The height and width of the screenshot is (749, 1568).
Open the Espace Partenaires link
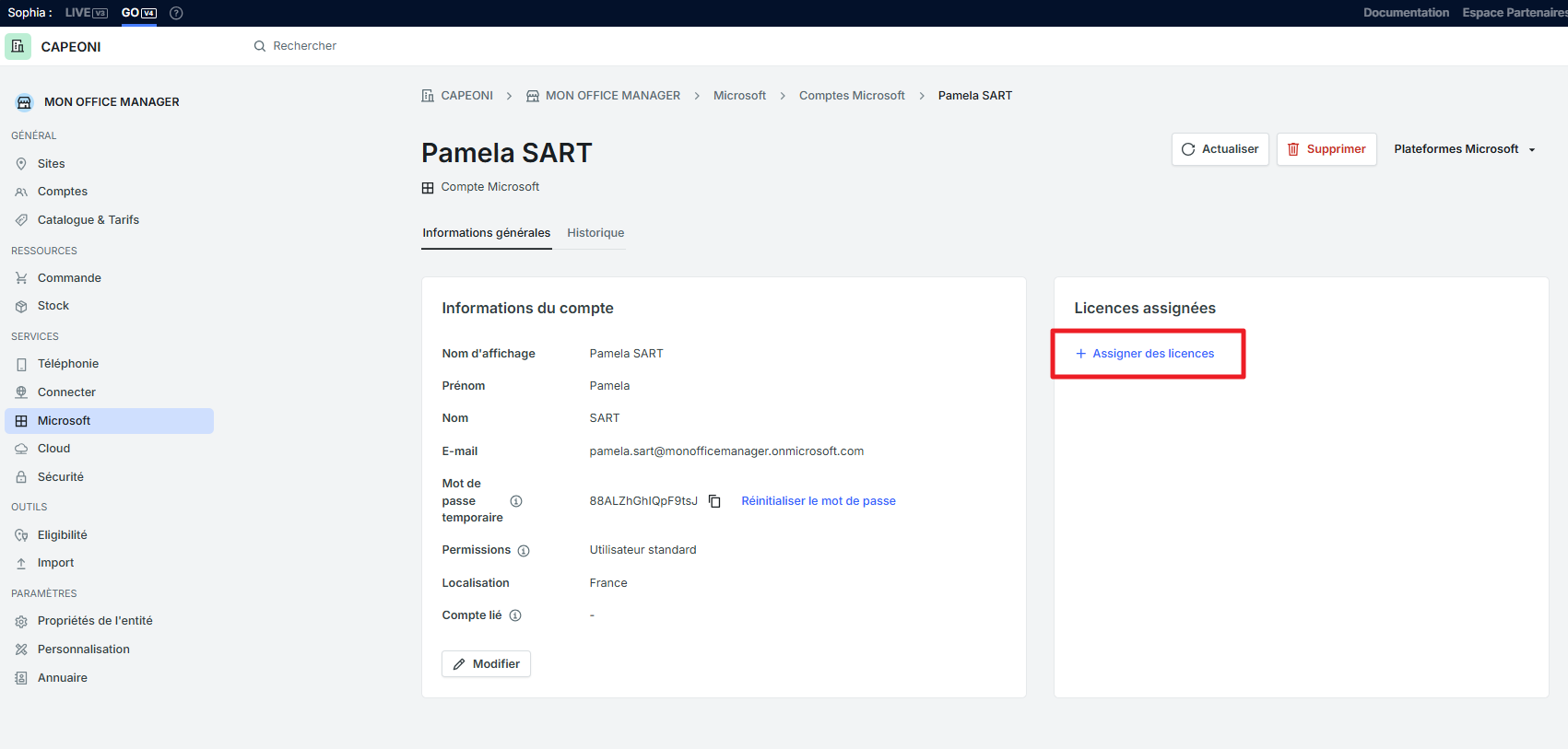coord(1515,13)
